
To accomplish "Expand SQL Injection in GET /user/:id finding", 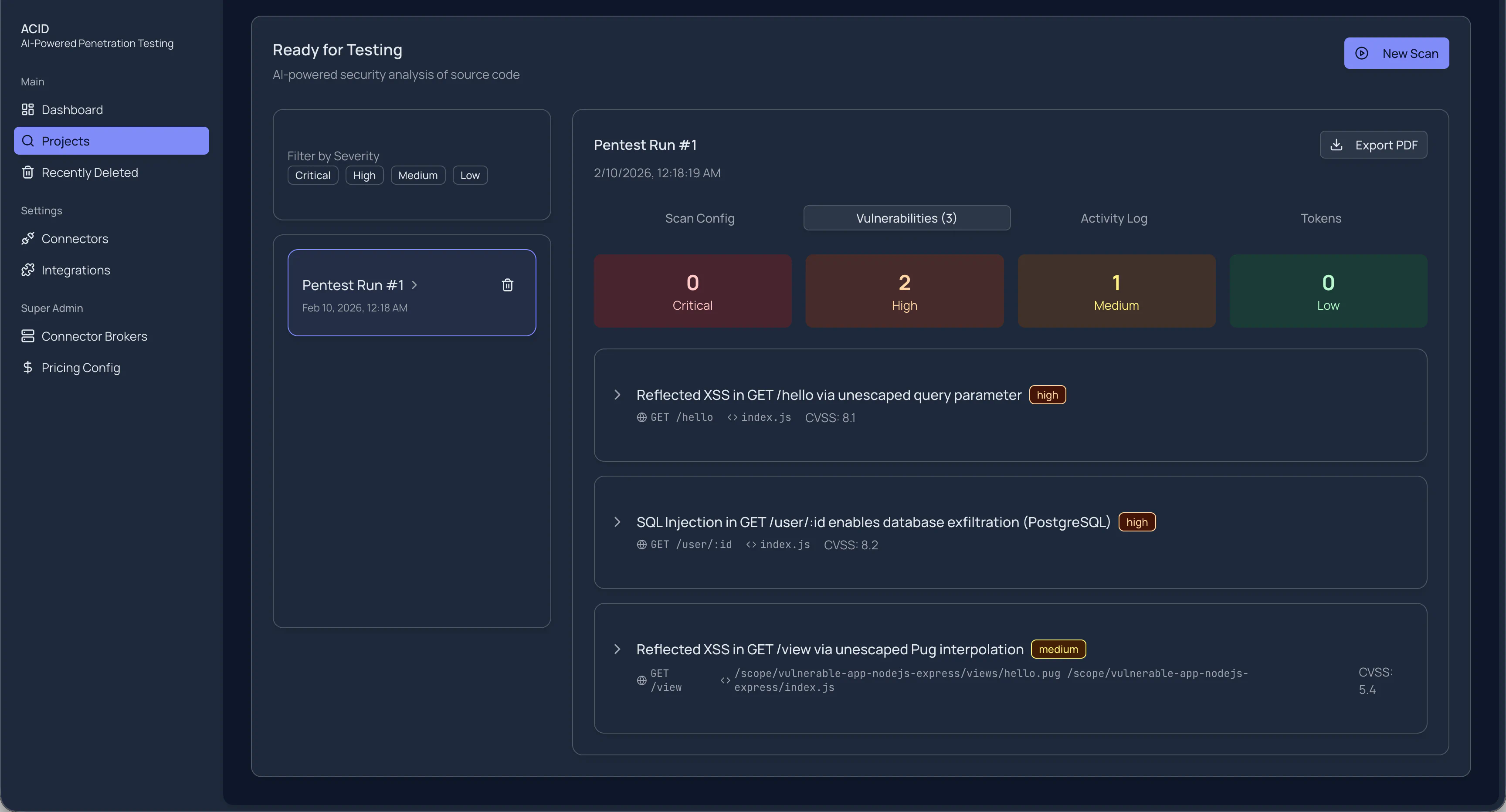I will pyautogui.click(x=617, y=521).
